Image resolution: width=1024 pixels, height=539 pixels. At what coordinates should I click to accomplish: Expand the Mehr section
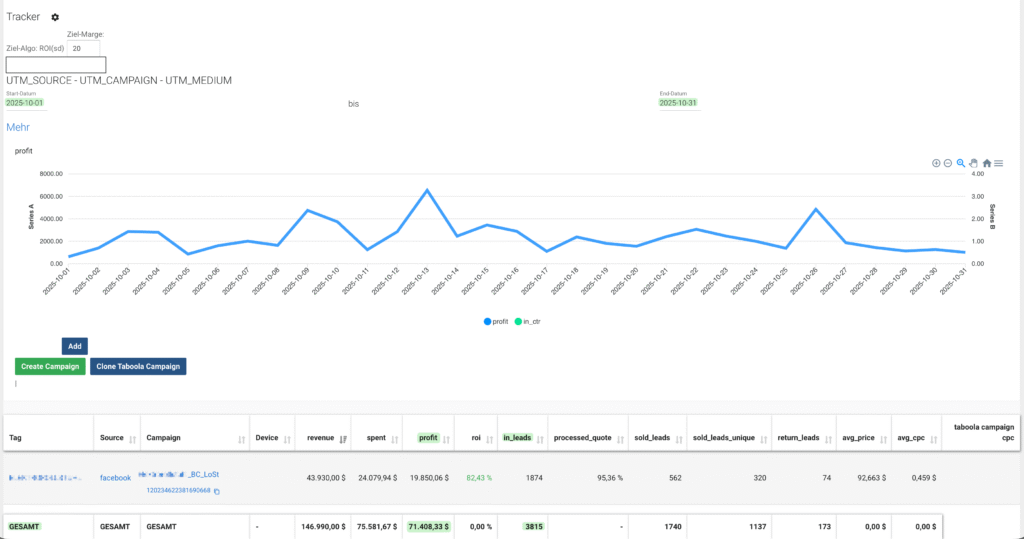point(18,127)
